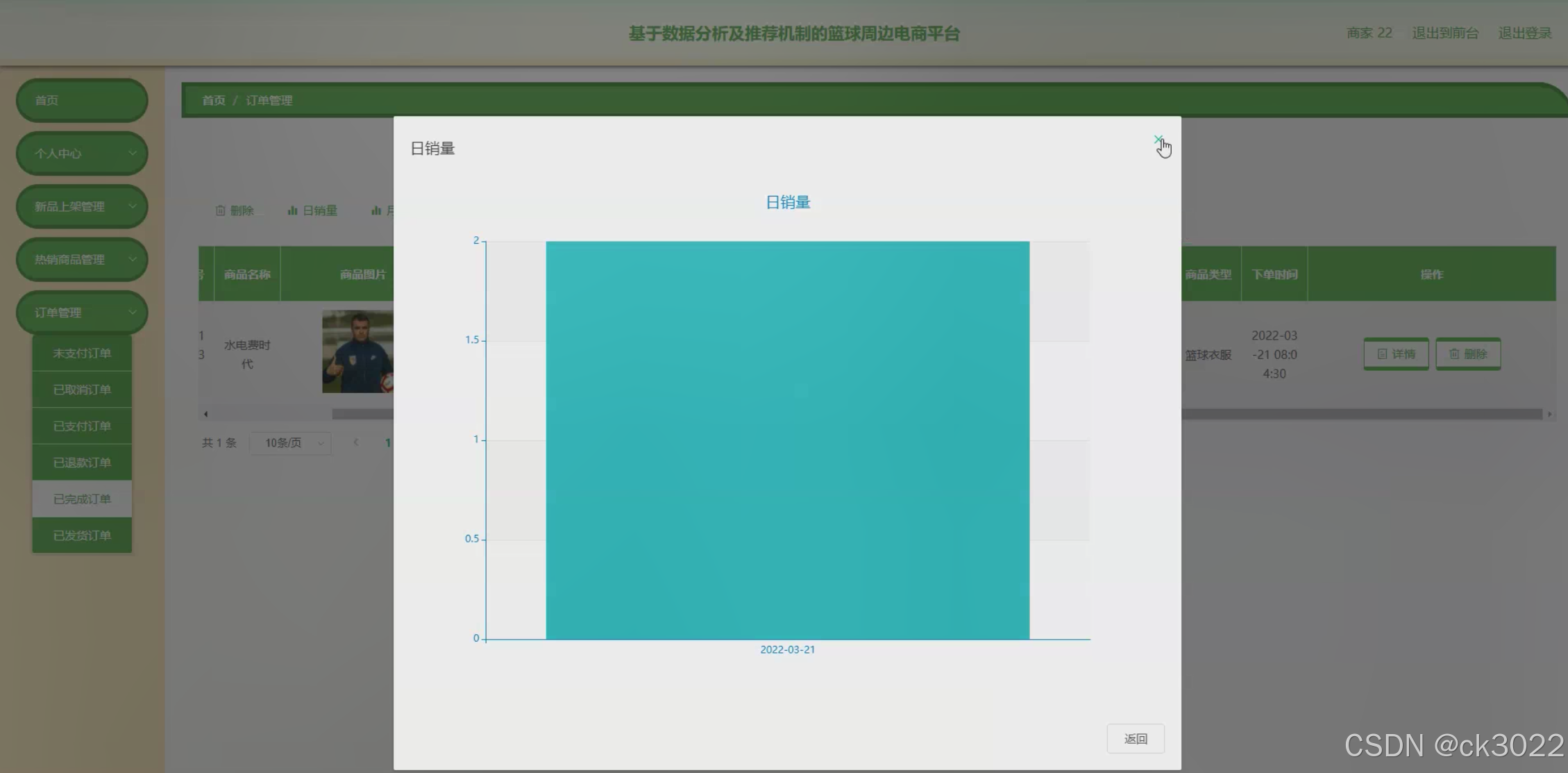Open 已退款订单 submenu item

(82, 463)
